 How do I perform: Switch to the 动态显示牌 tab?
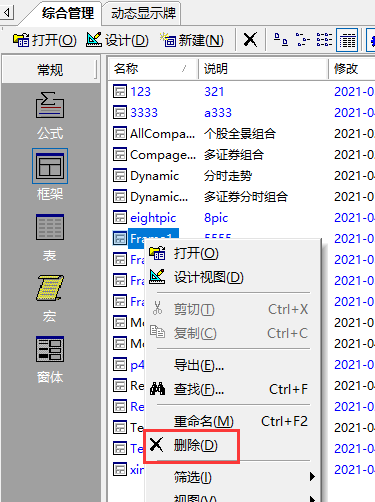(143, 14)
